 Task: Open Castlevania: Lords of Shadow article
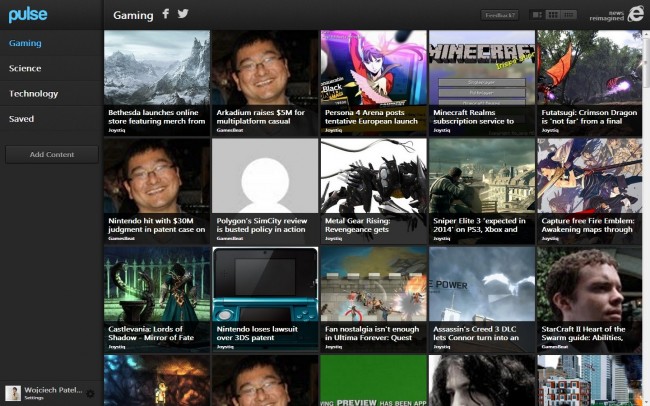pos(157,299)
